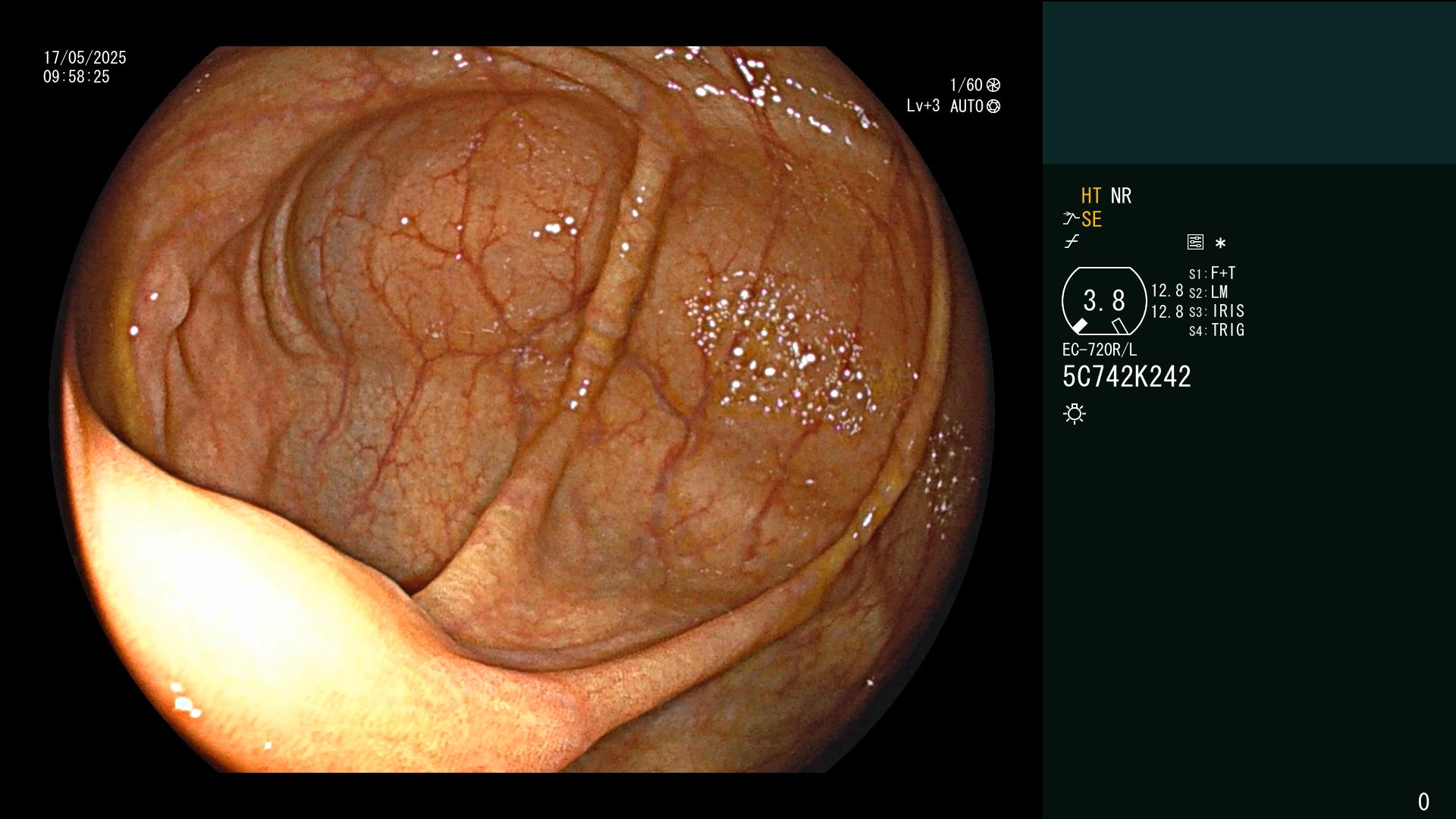Click the light source lamp icon
This screenshot has width=1456, height=819.
pyautogui.click(x=1075, y=413)
